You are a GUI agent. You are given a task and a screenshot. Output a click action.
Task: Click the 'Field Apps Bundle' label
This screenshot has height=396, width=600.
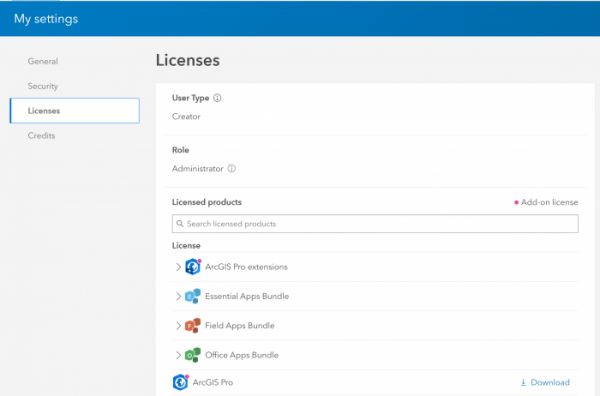tap(240, 326)
